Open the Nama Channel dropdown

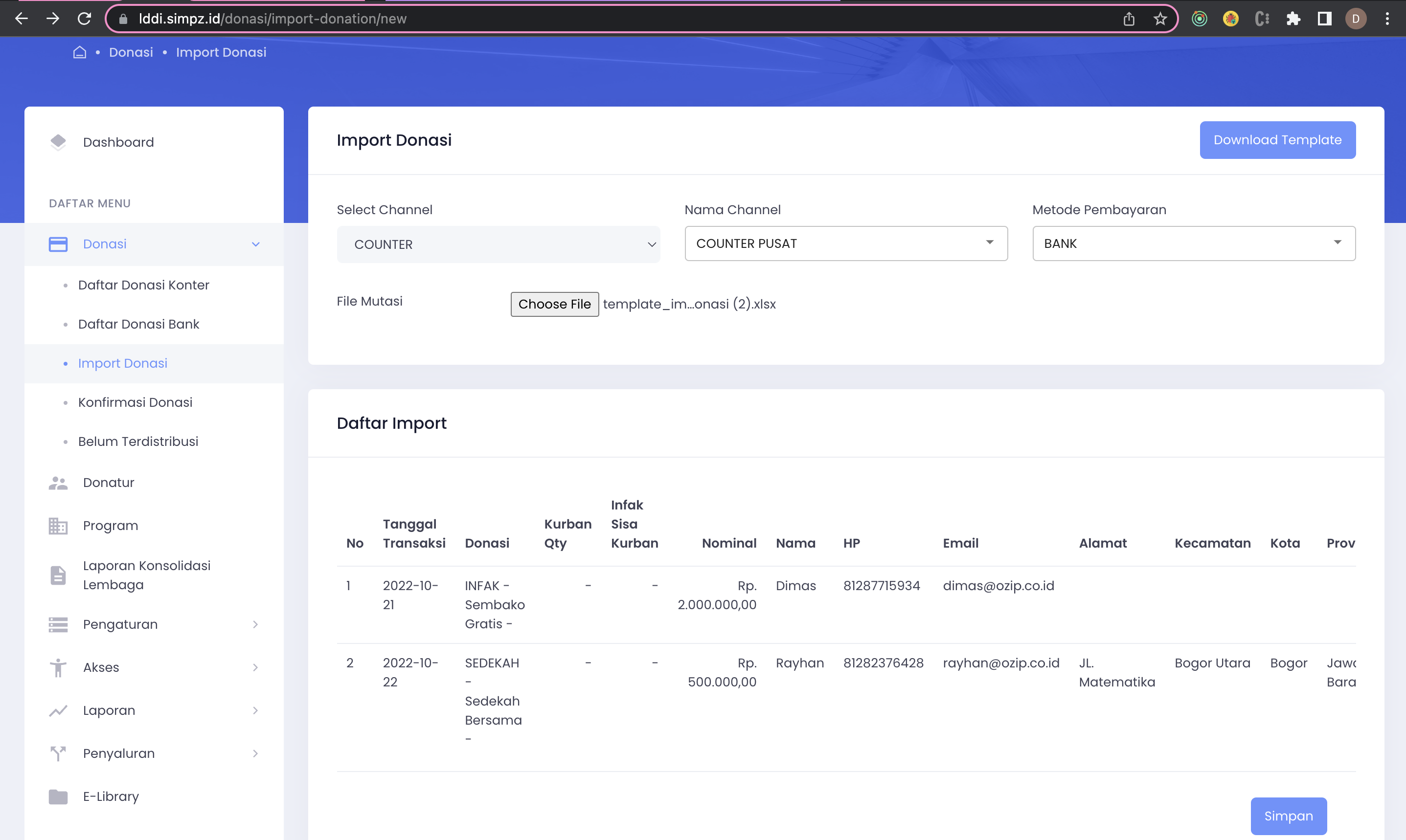pos(845,243)
